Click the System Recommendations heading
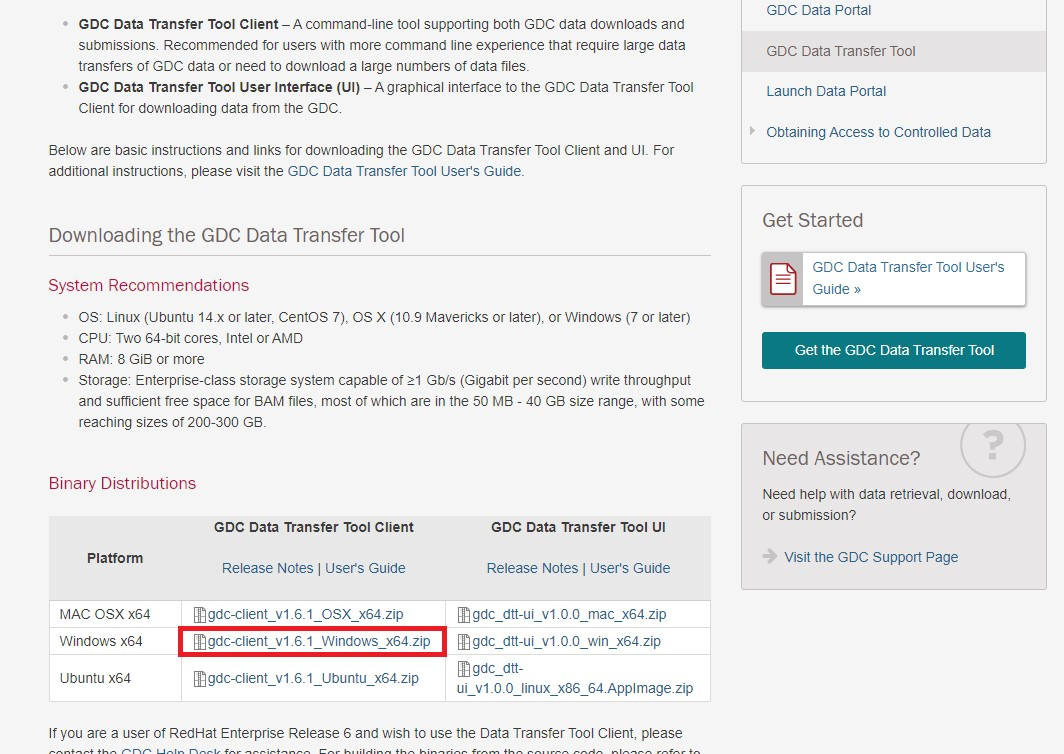1064x754 pixels. coord(149,285)
